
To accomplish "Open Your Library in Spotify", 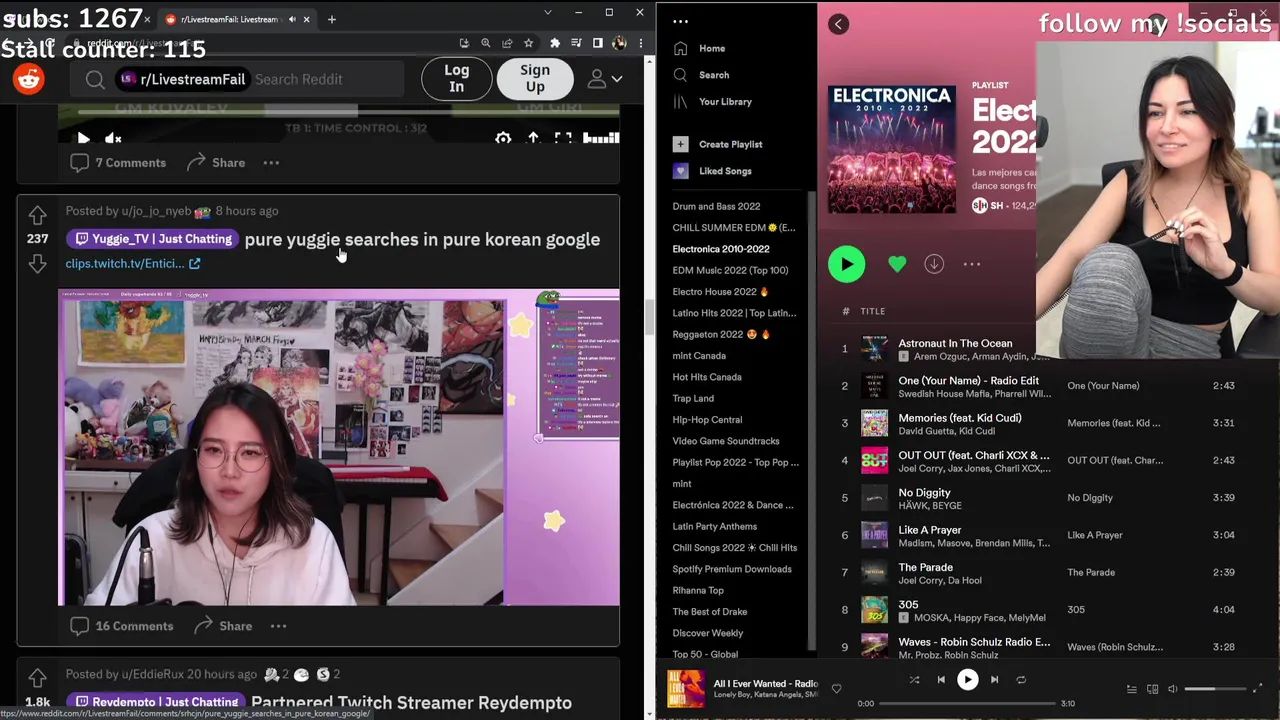I will [x=712, y=102].
